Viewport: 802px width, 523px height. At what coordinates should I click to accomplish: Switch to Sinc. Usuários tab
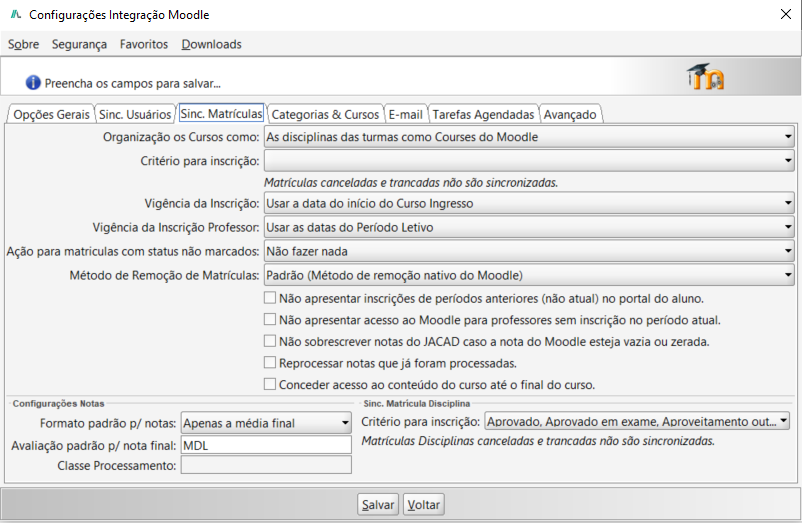point(135,114)
